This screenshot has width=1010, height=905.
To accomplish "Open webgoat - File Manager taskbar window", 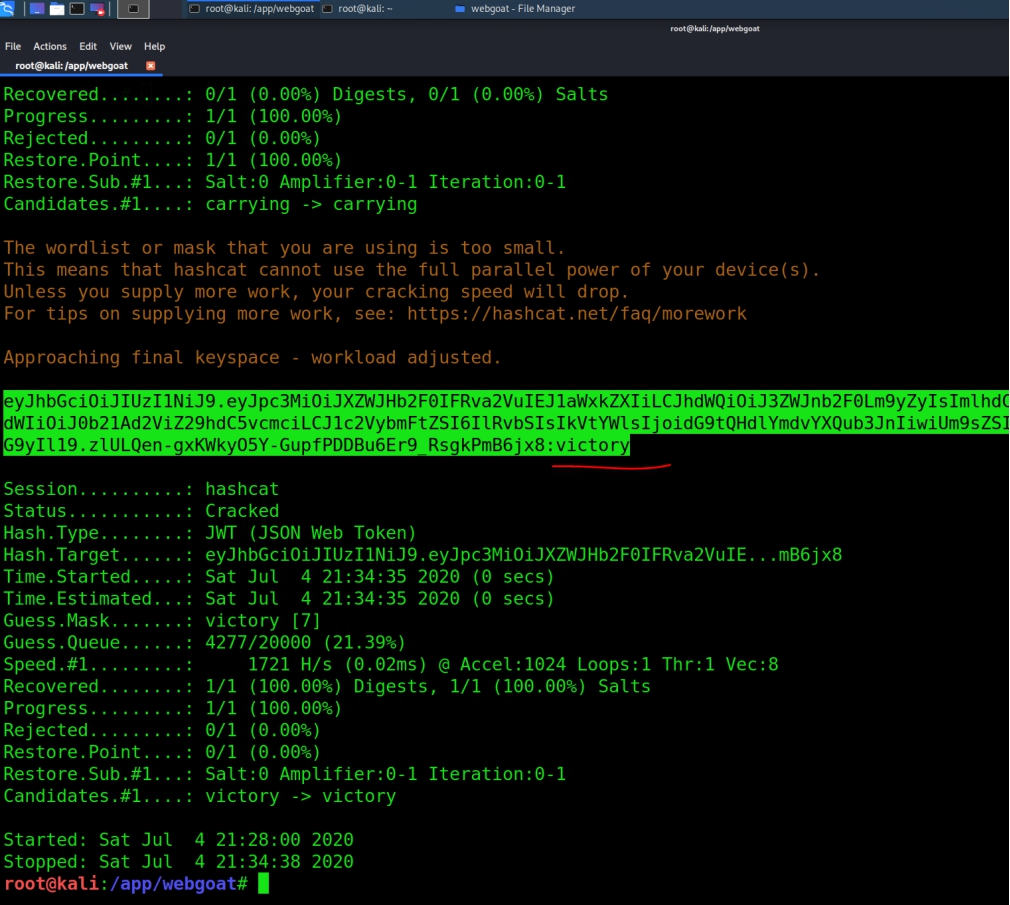I will pos(515,8).
